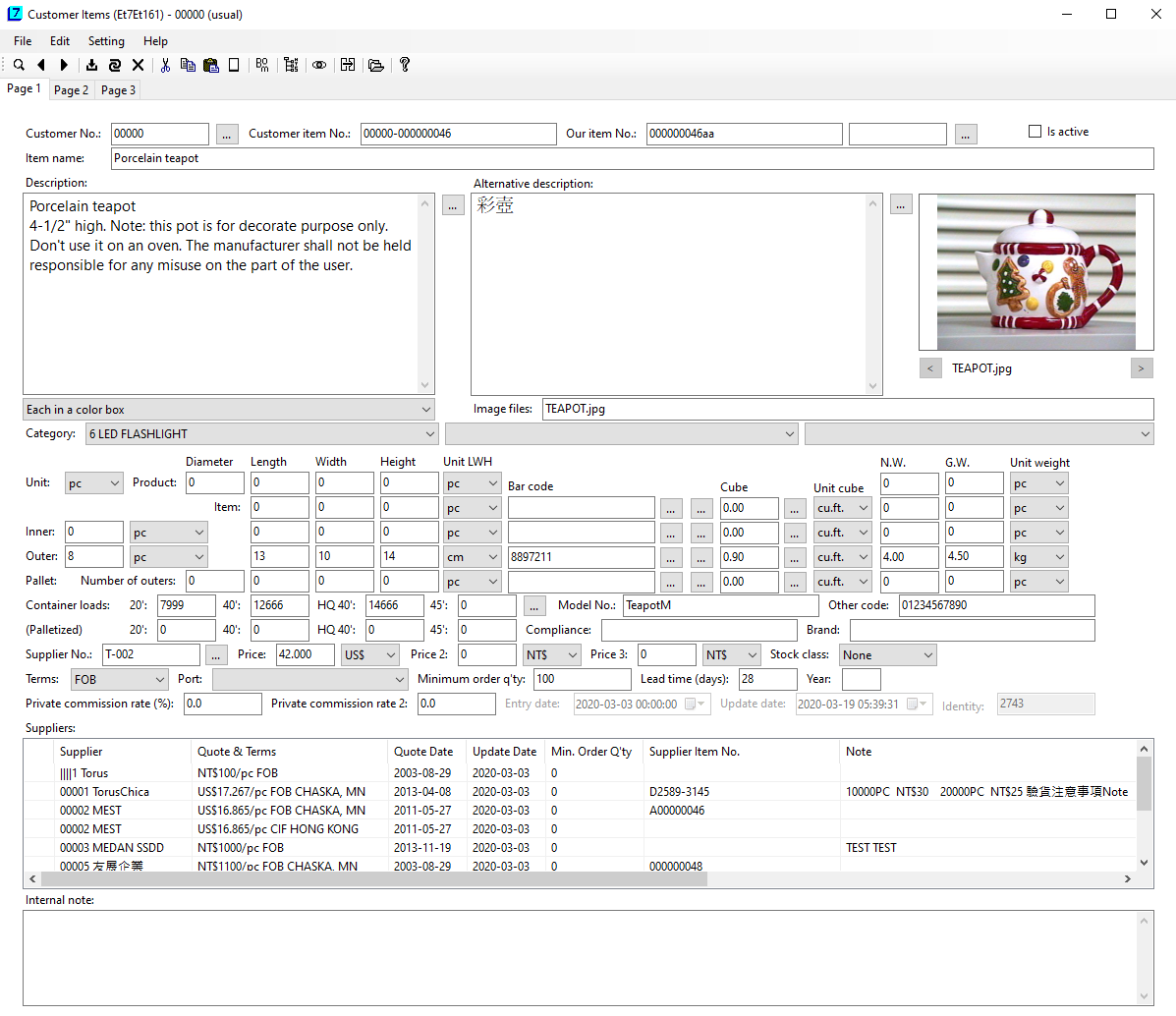Open the BOM toolbar icon
This screenshot has height=1016, width=1176.
click(x=261, y=65)
